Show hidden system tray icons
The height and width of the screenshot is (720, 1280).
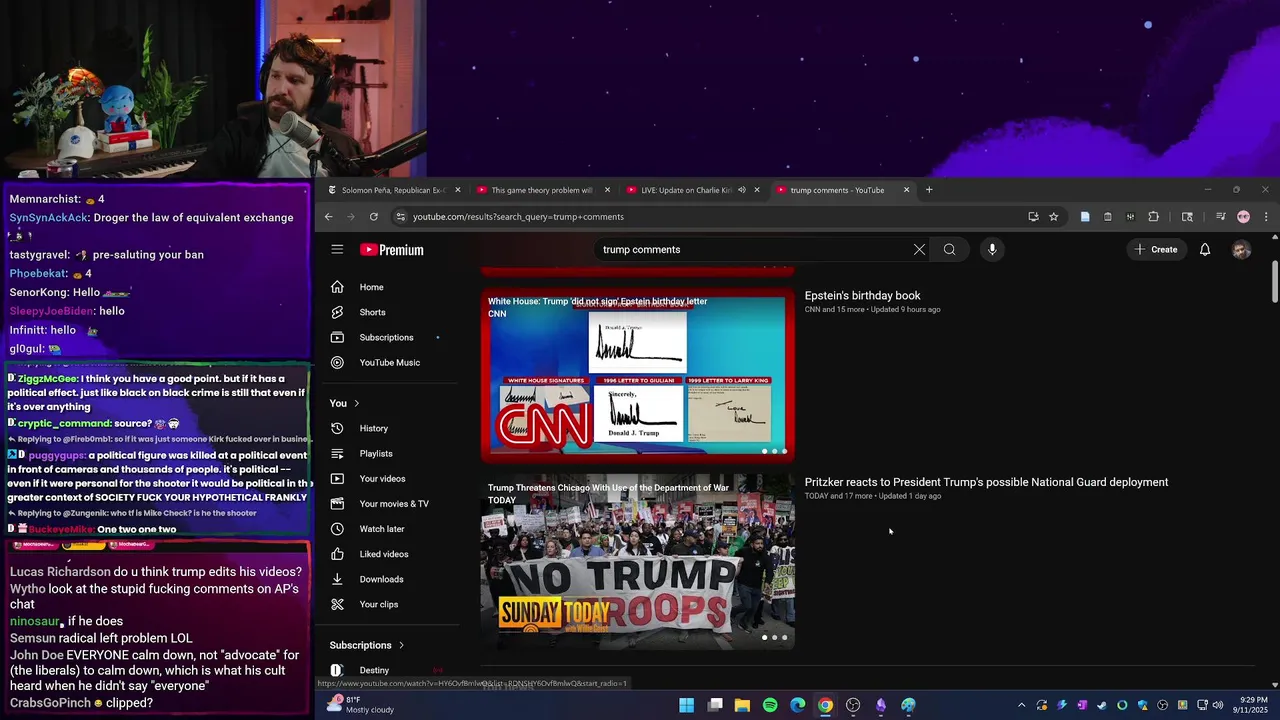(1021, 705)
